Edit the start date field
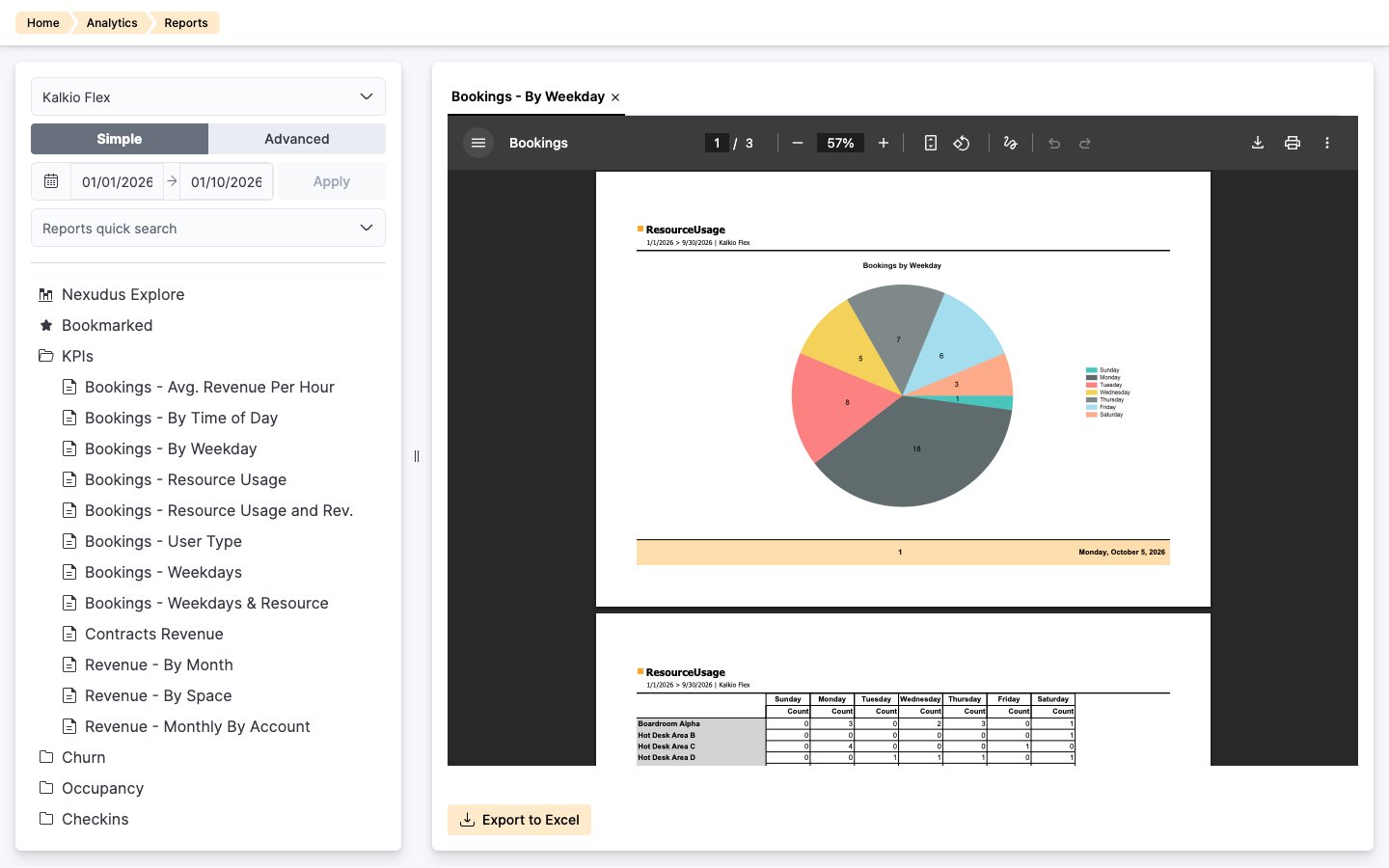 [x=118, y=181]
